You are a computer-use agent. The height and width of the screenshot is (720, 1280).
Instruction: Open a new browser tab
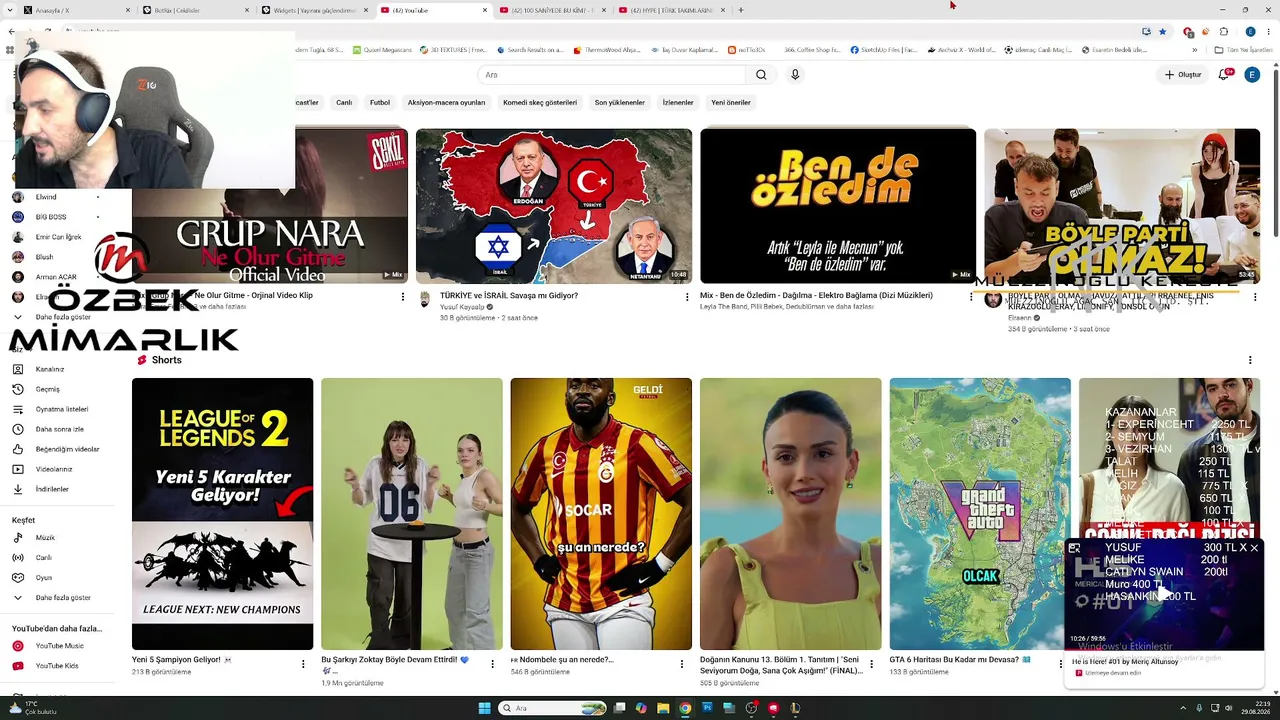741,10
